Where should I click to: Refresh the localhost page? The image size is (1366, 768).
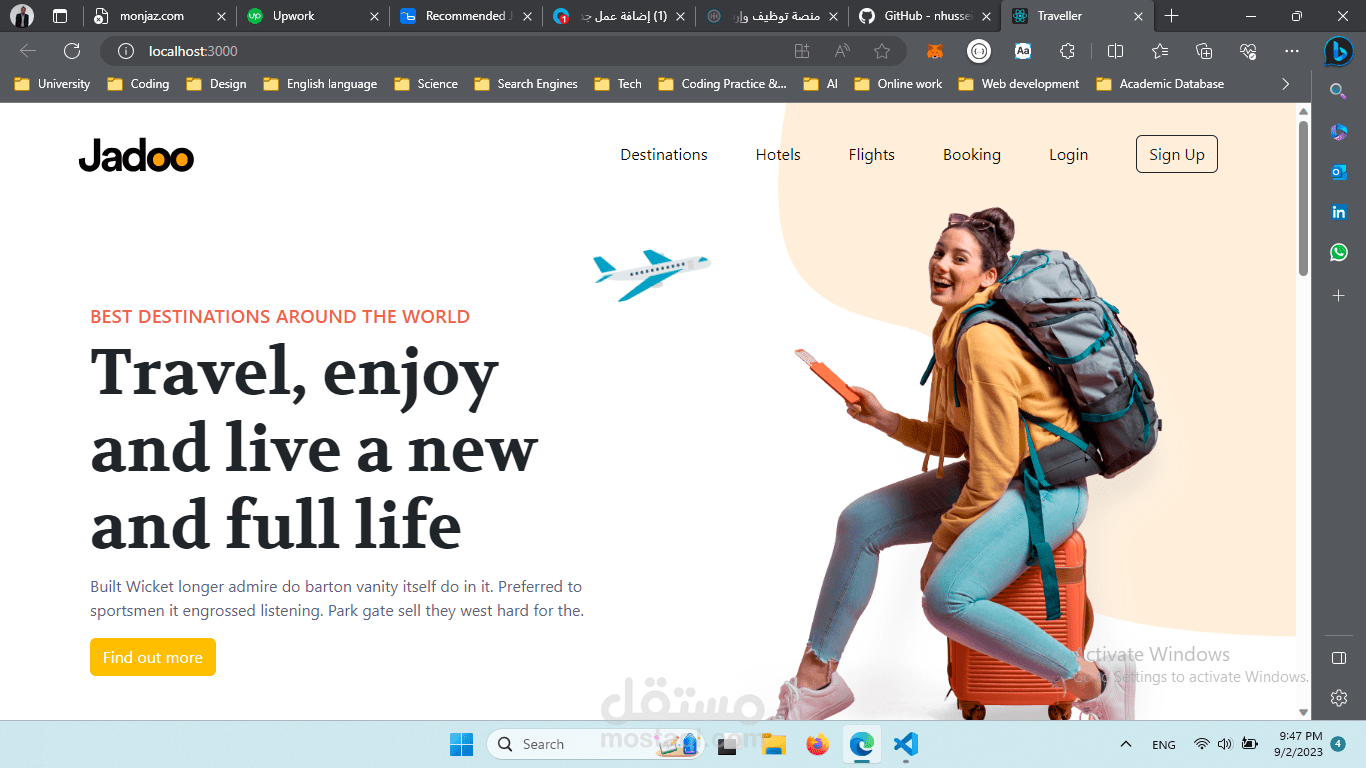tap(72, 51)
